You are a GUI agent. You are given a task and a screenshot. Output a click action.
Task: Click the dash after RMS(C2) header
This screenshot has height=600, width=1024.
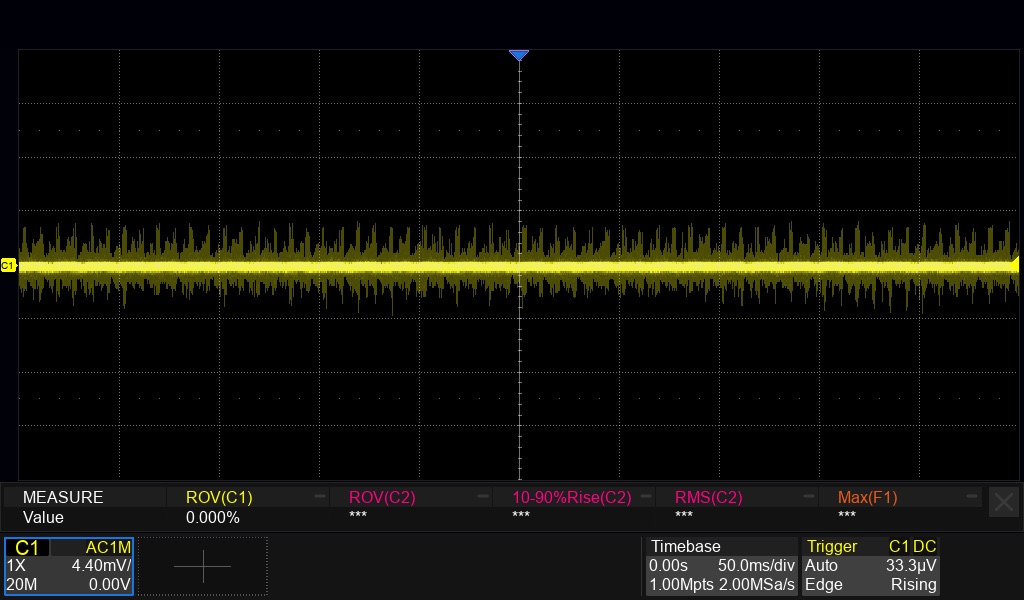809,496
